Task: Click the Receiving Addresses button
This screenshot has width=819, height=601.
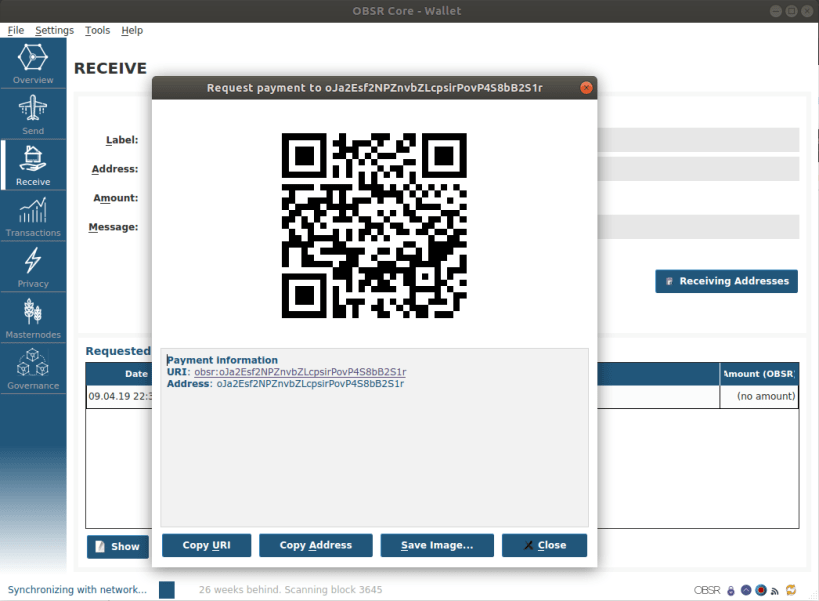Action: click(x=727, y=281)
